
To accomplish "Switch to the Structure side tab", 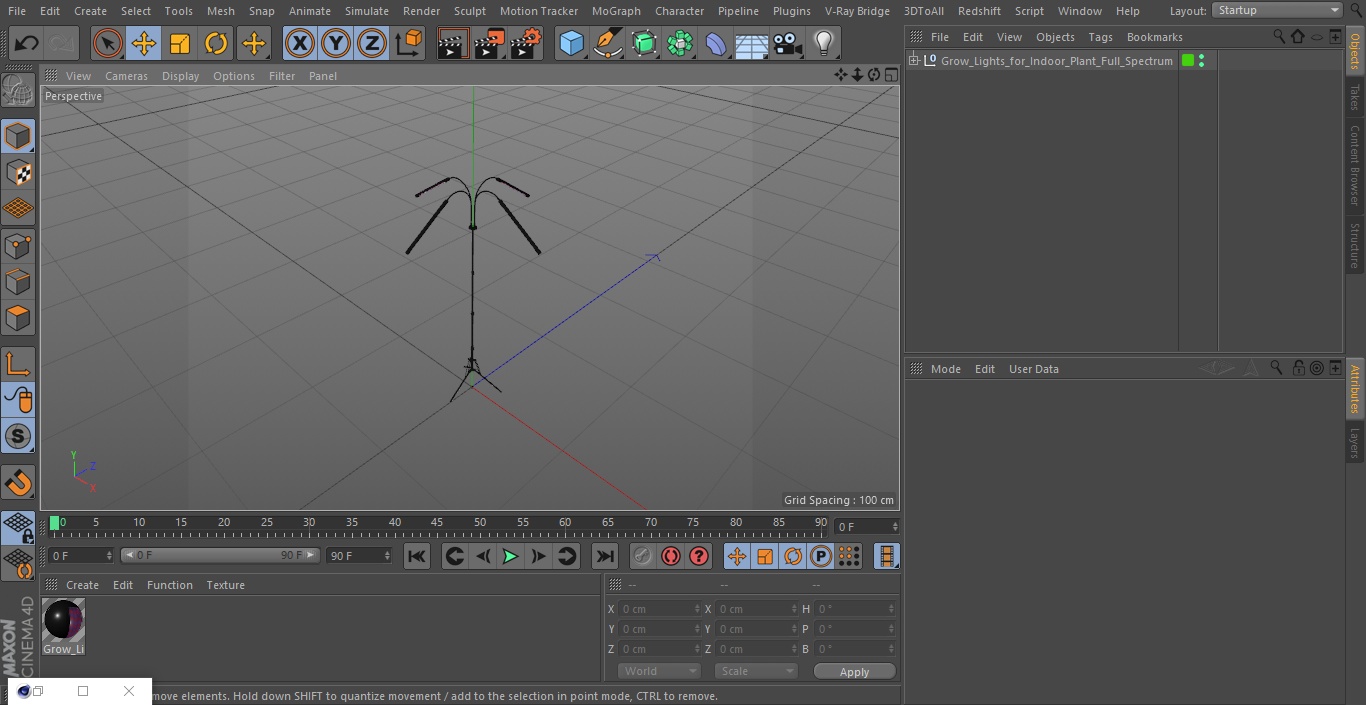I will coord(1355,246).
